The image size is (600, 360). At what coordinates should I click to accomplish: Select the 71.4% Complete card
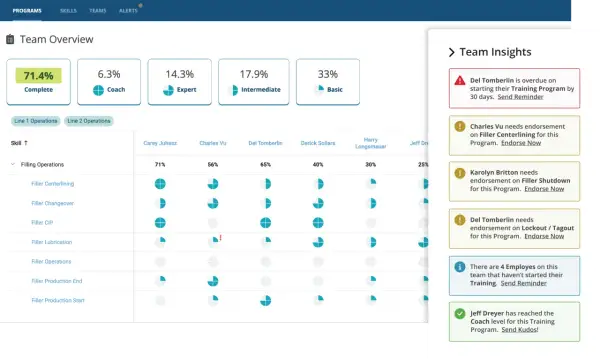coord(38,81)
